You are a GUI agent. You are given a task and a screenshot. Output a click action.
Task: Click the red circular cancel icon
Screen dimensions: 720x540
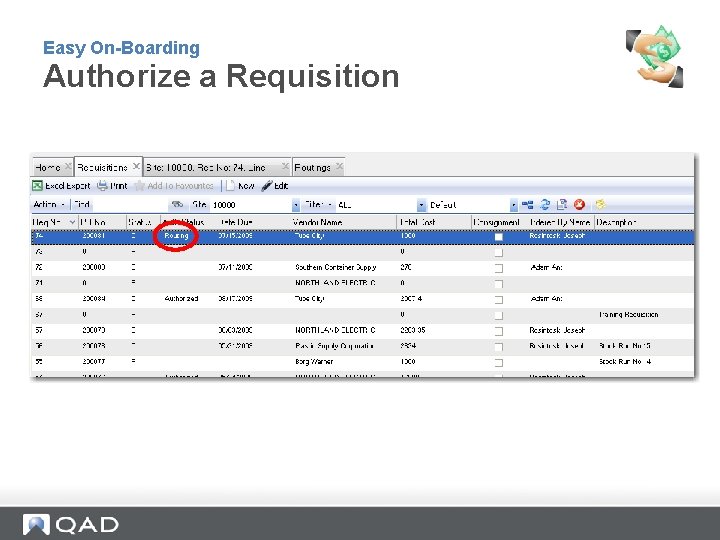pyautogui.click(x=579, y=205)
